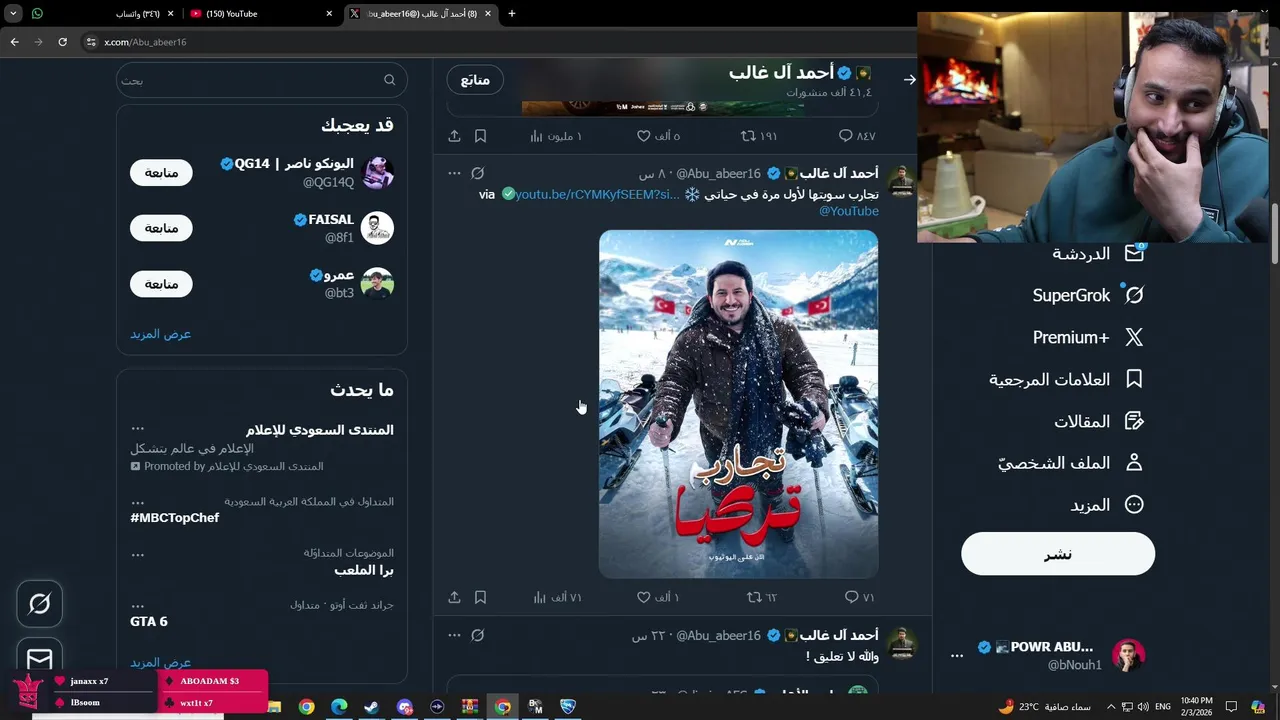
Task: Open more options on والله لا تعليق post
Action: [454, 635]
